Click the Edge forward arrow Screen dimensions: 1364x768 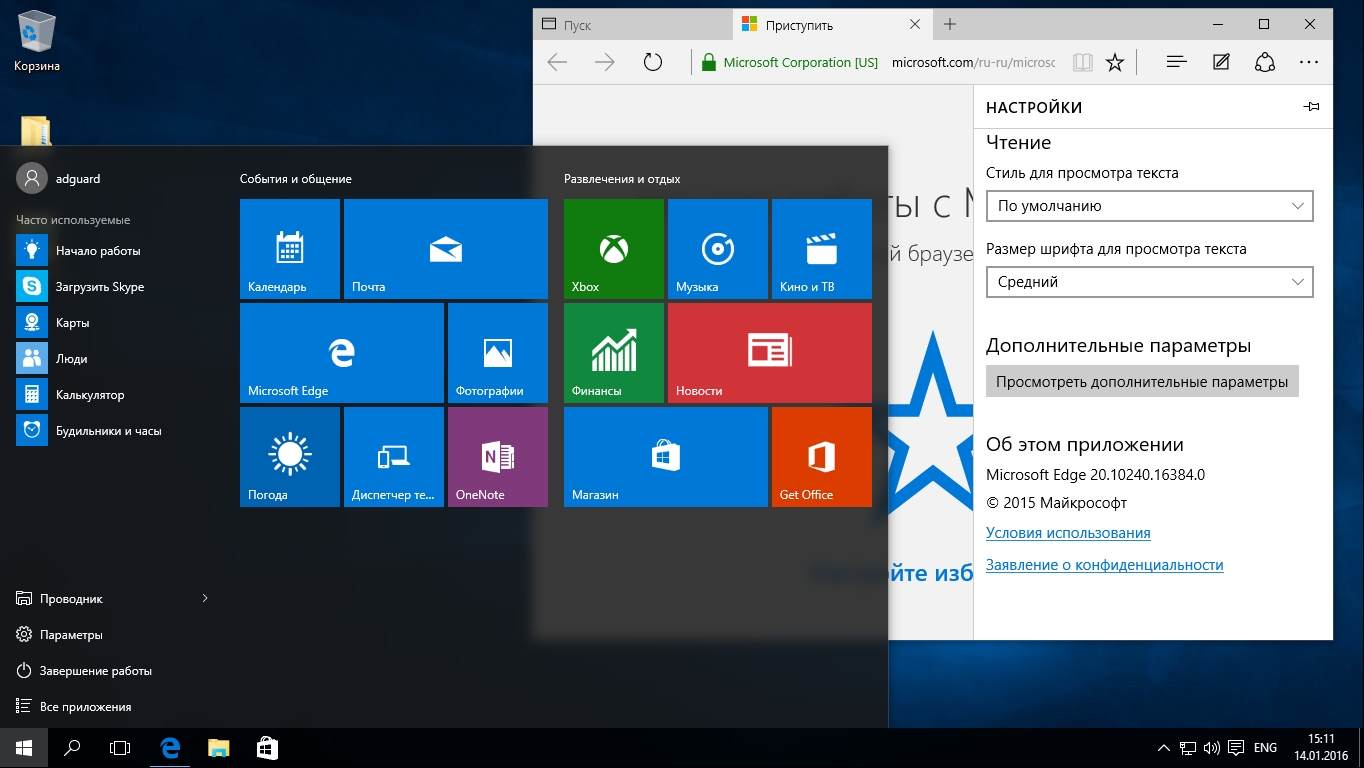[605, 62]
